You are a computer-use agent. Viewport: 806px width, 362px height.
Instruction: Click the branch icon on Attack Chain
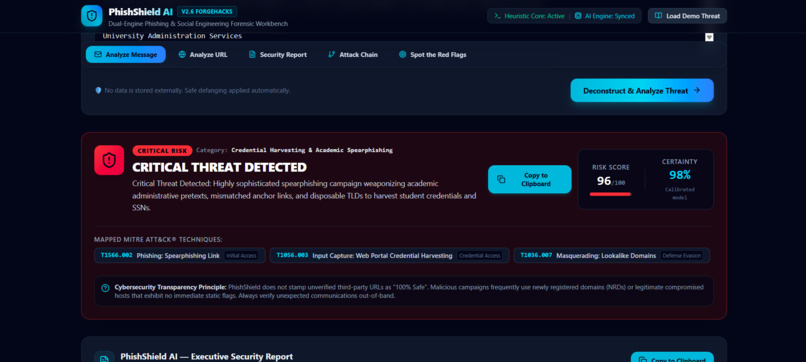click(x=332, y=55)
